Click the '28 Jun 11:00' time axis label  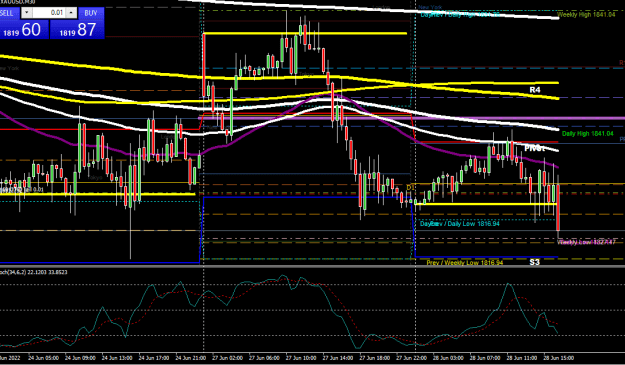pyautogui.click(x=522, y=358)
